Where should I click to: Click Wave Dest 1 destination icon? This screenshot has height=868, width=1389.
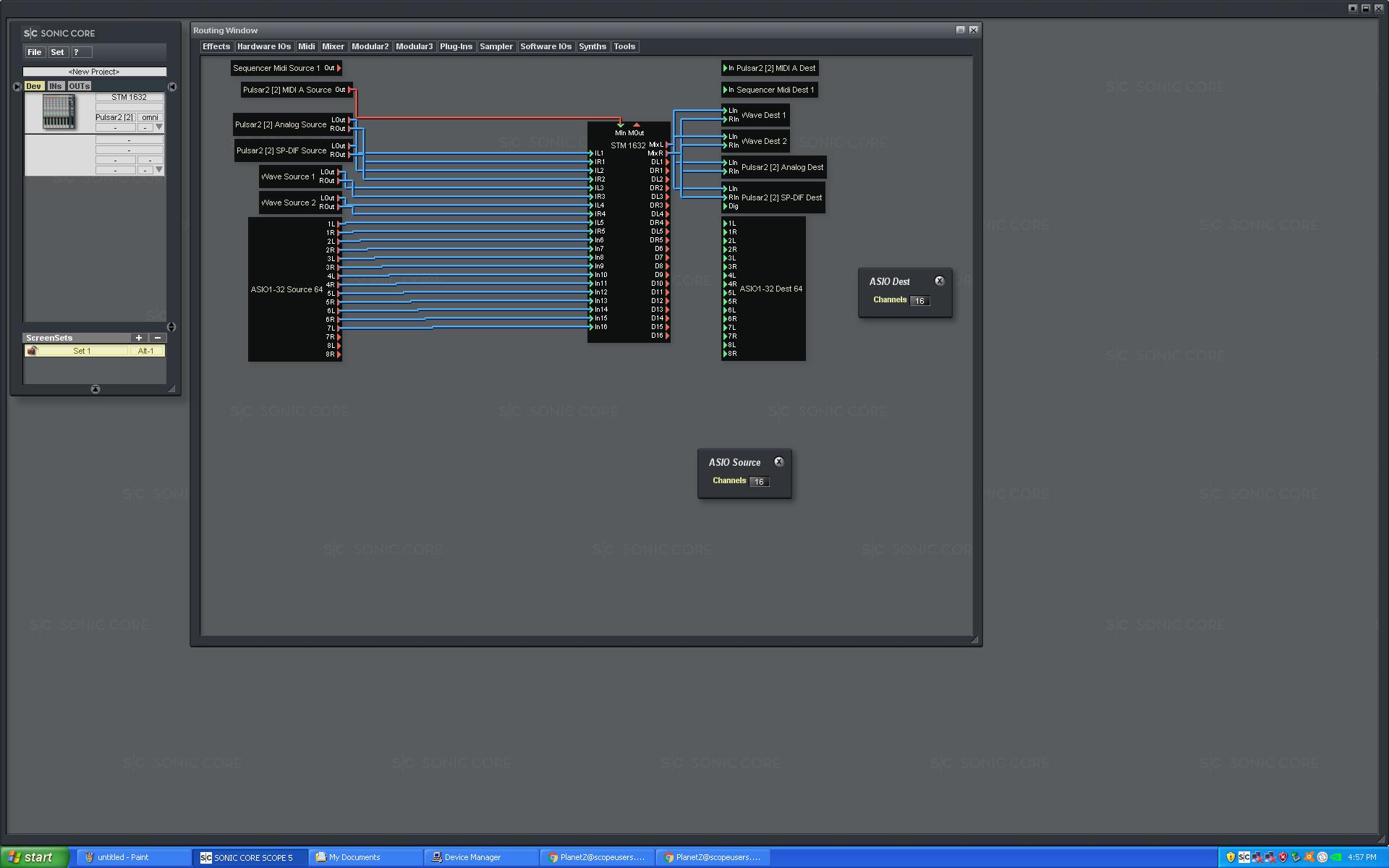click(762, 115)
